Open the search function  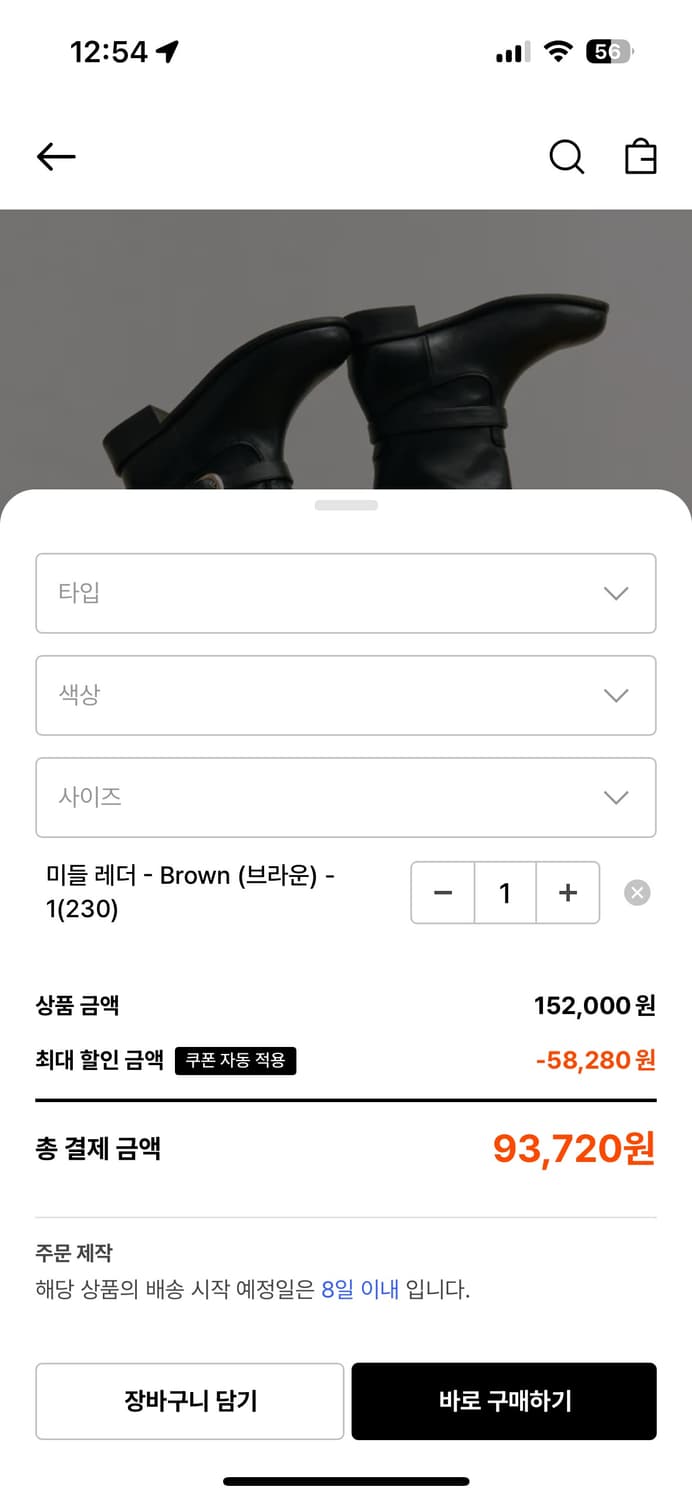click(566, 157)
